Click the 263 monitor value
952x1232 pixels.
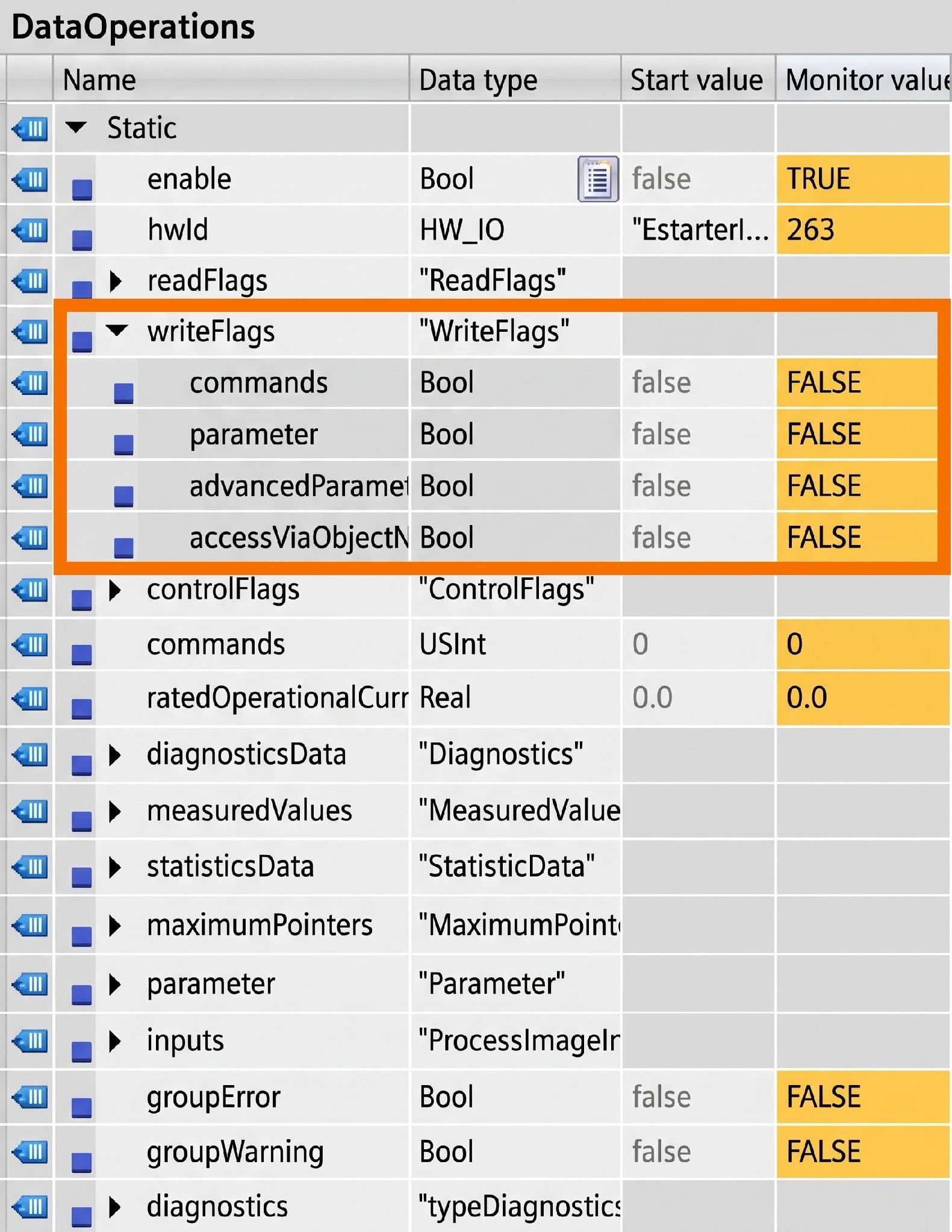[x=863, y=230]
